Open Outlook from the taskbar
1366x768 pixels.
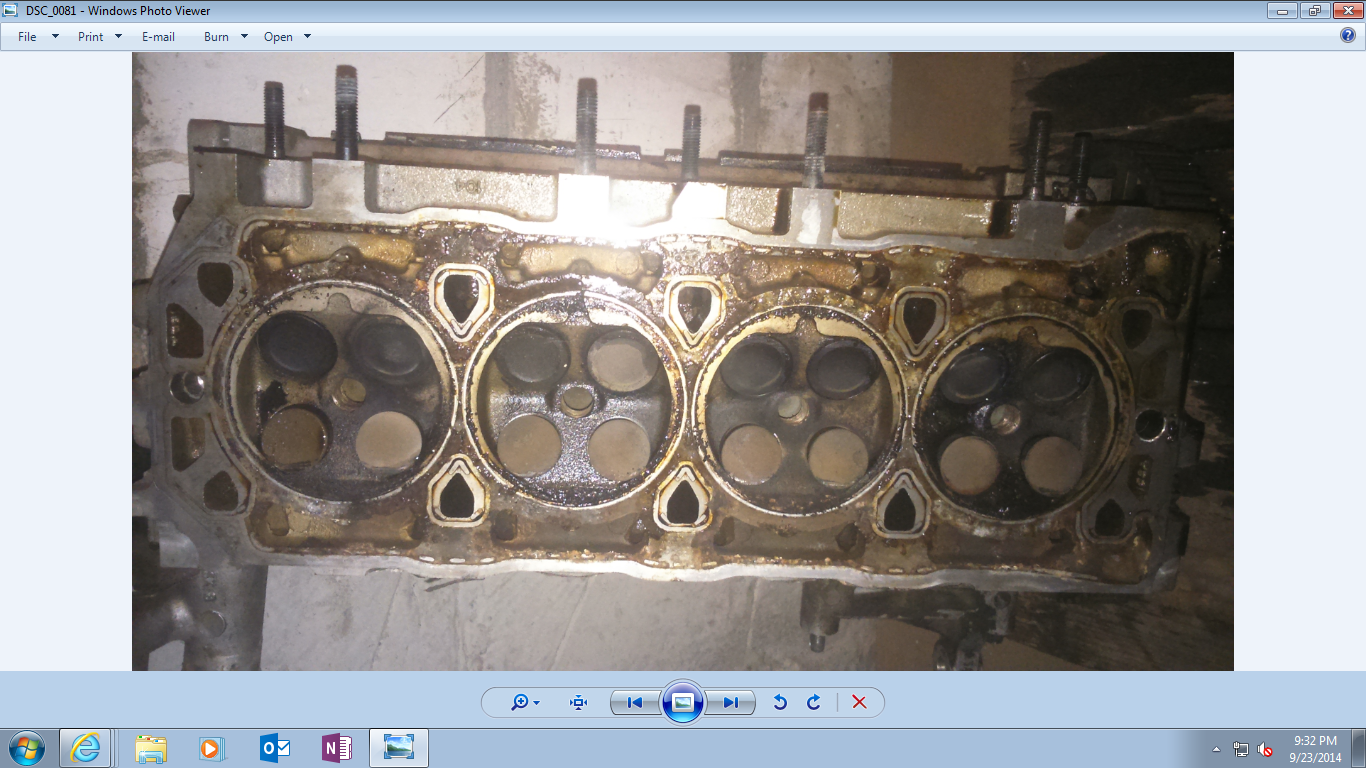point(274,748)
